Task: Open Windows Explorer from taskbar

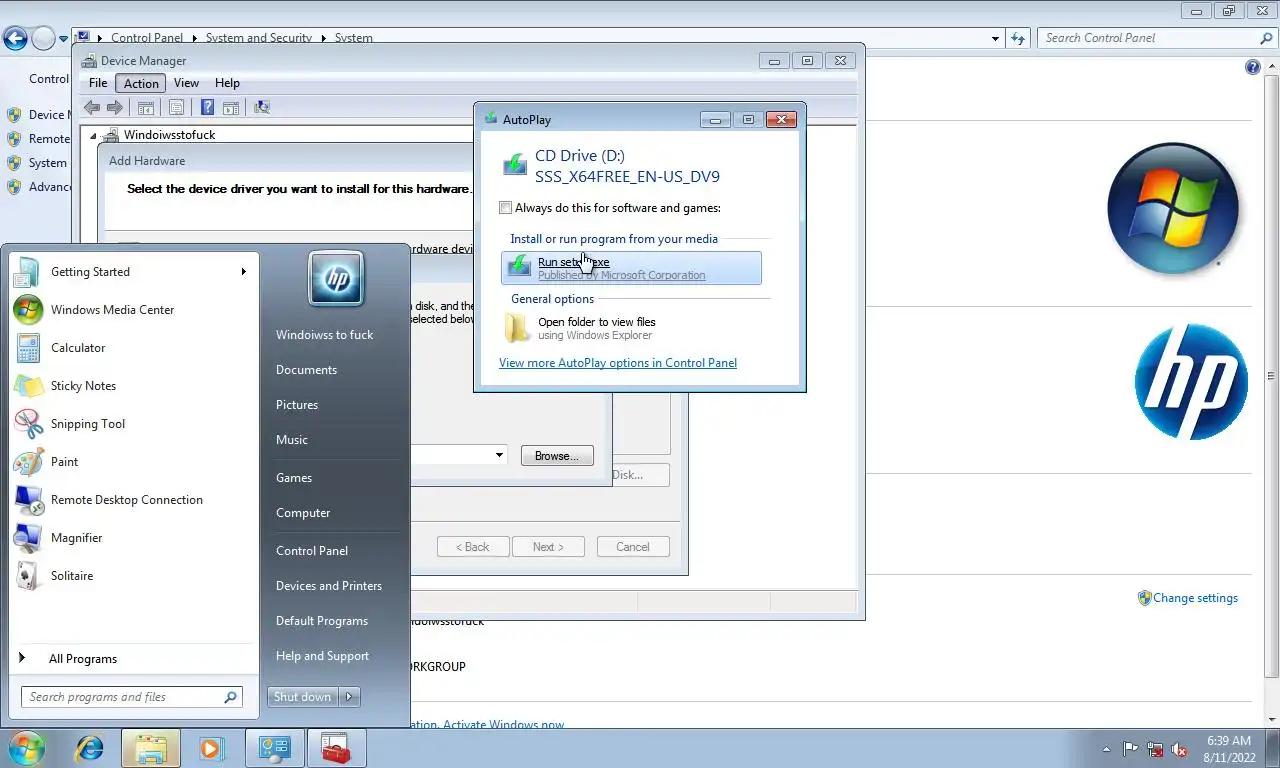Action: click(x=151, y=748)
